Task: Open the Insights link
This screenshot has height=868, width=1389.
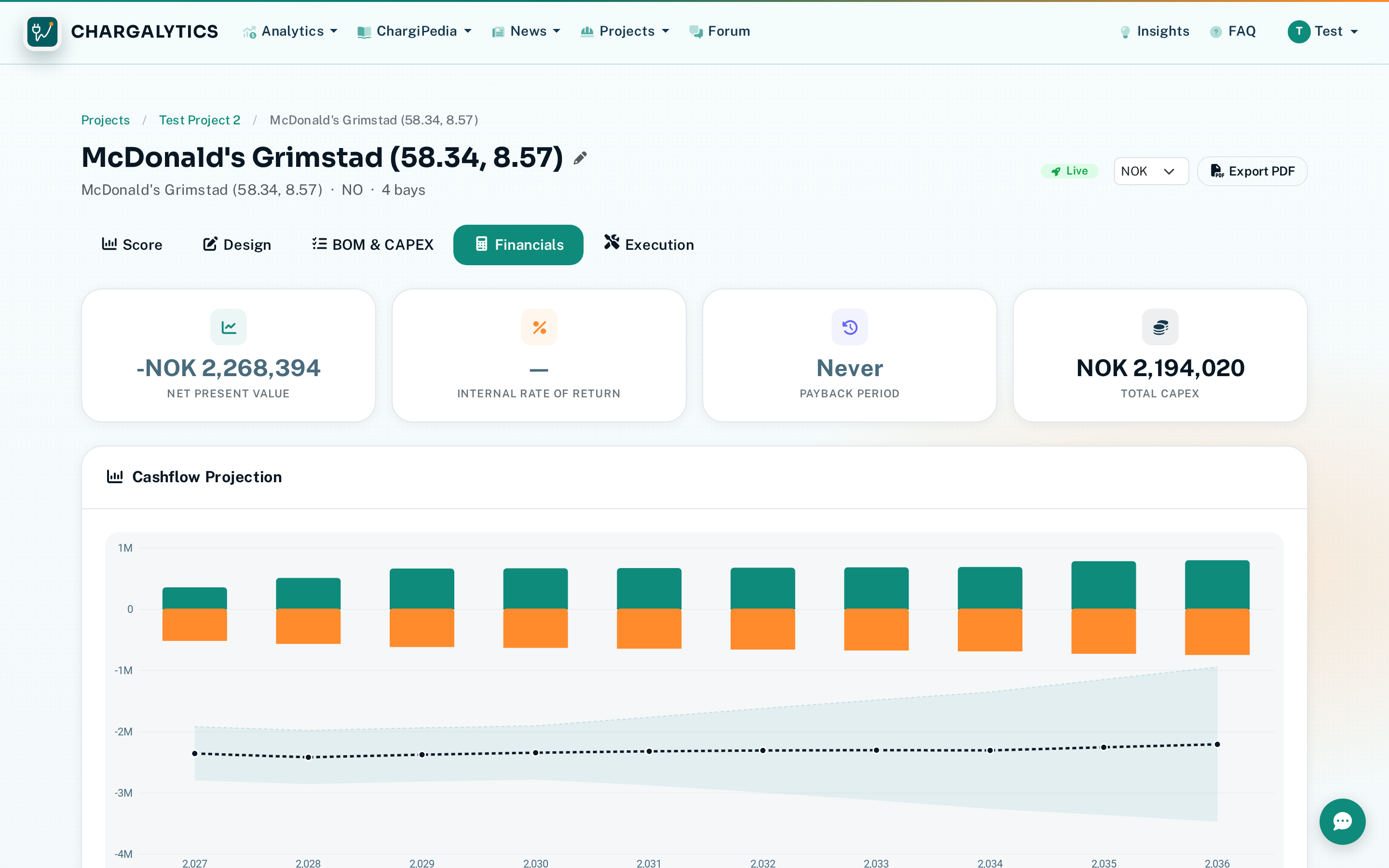Action: click(1154, 31)
